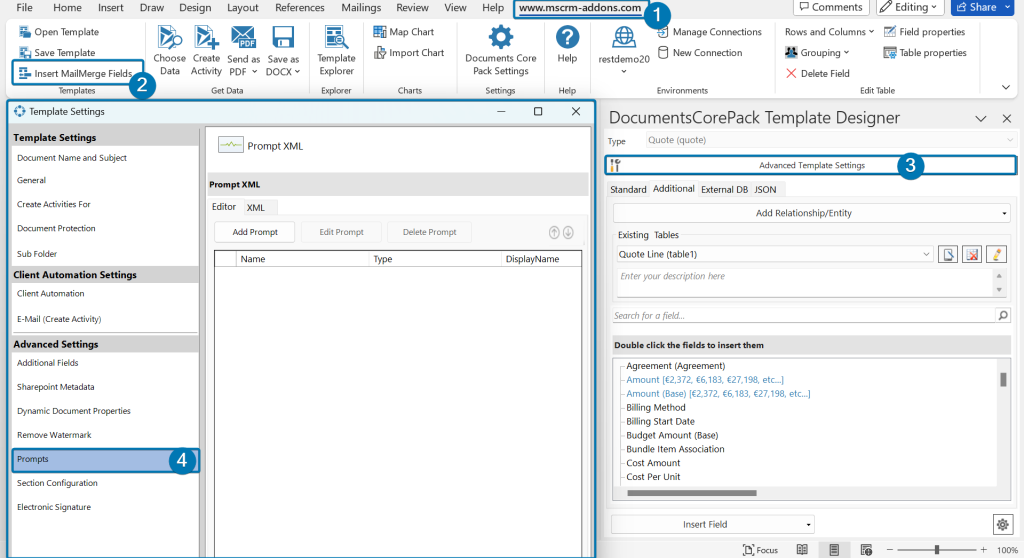Click the search magnifier icon in field search

(x=1002, y=316)
